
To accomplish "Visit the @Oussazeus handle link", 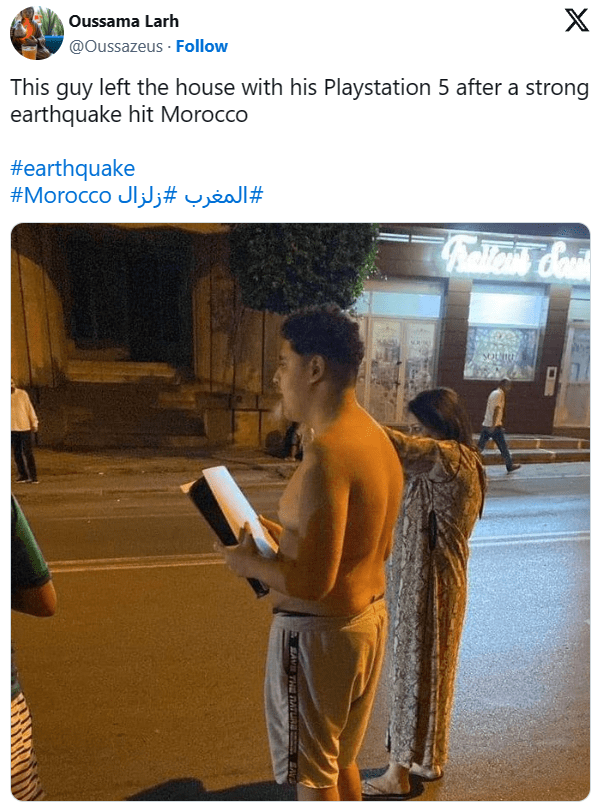I will pyautogui.click(x=116, y=47).
